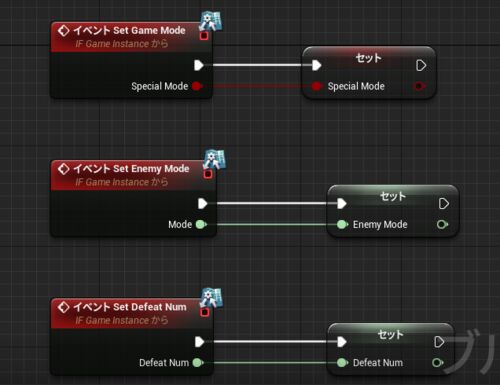Screen dimensions: 500x385
Task: Select the Set Enemy Mode event node title
Action: point(131,169)
